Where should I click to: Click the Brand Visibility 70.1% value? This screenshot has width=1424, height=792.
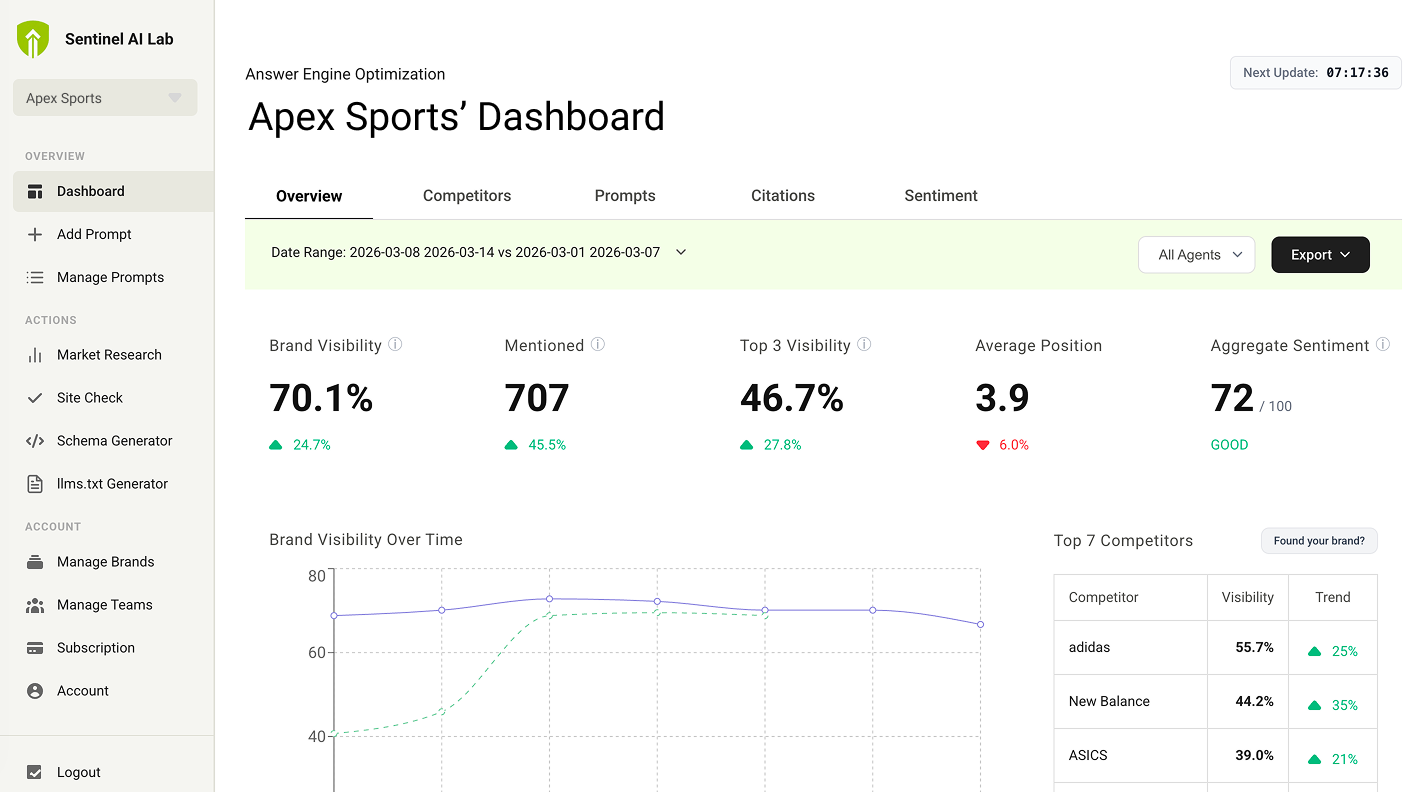[x=321, y=398]
